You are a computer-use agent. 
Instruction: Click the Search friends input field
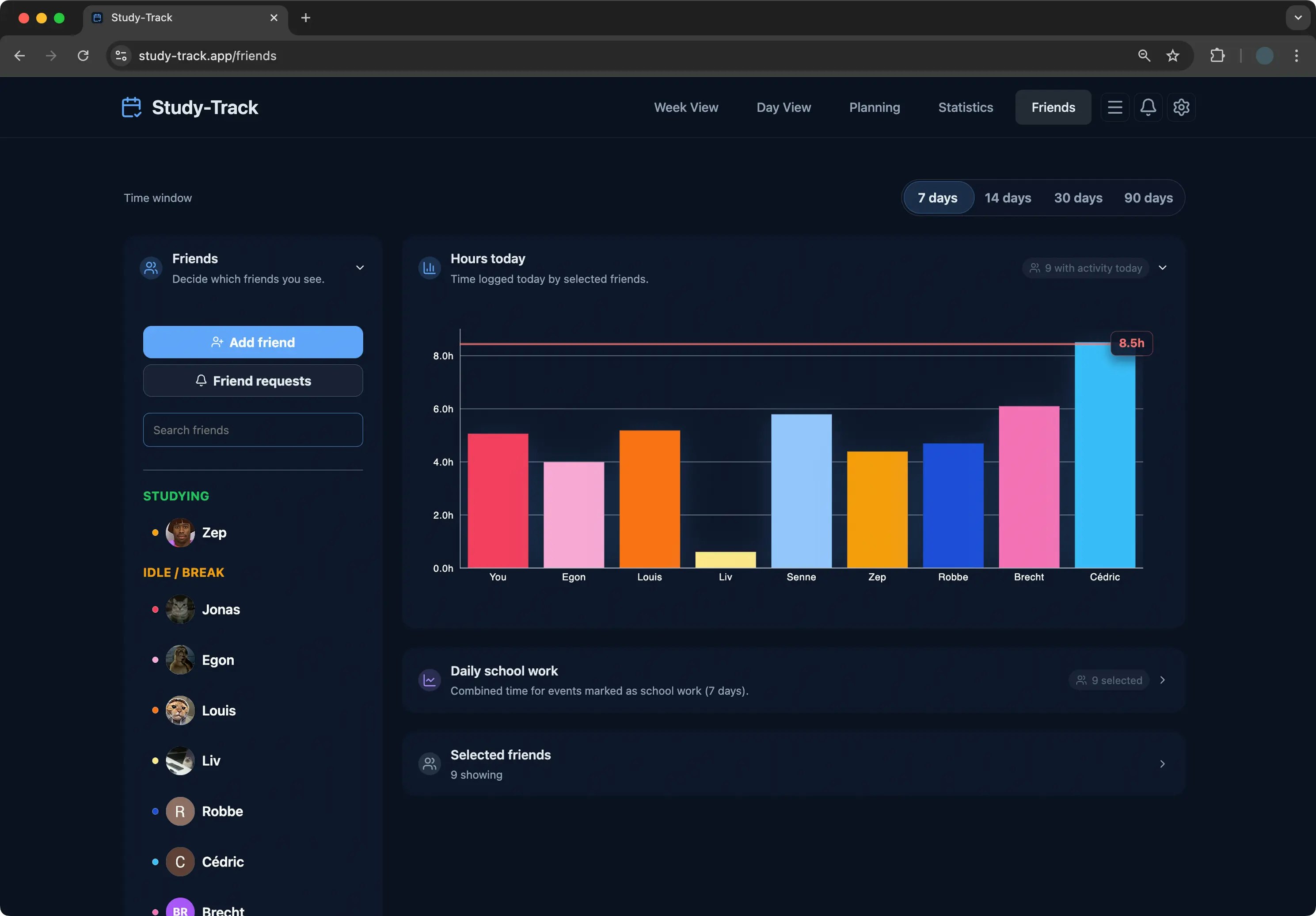[x=253, y=430]
